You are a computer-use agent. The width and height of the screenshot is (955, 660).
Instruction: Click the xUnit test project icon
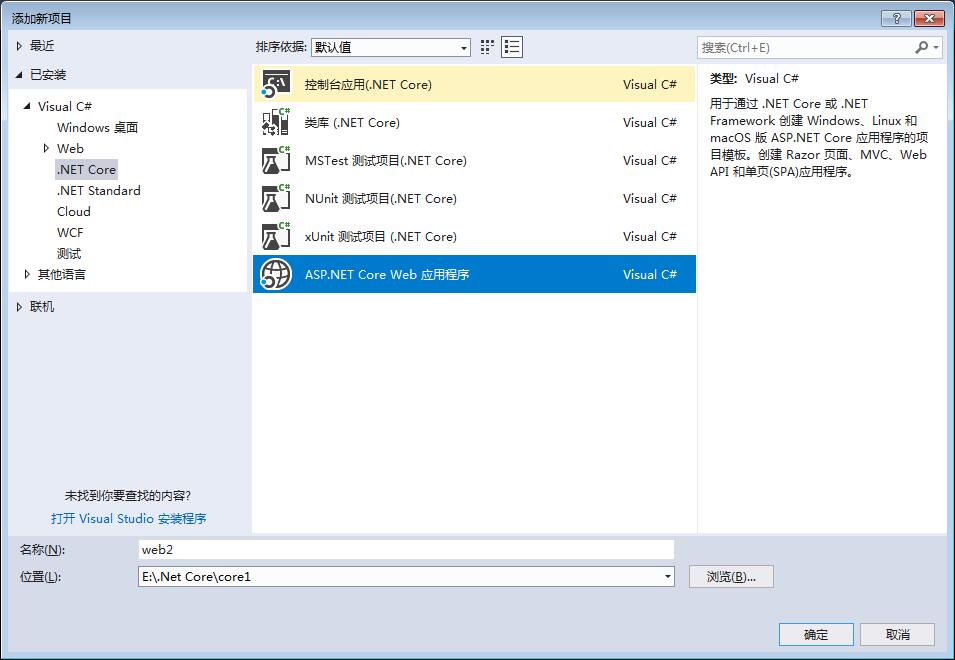pyautogui.click(x=276, y=236)
